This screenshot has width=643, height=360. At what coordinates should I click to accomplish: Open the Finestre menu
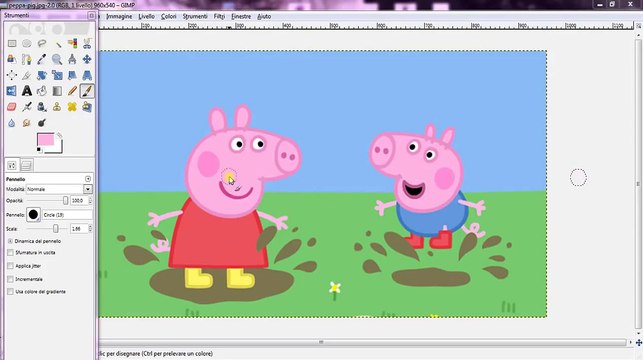241,16
